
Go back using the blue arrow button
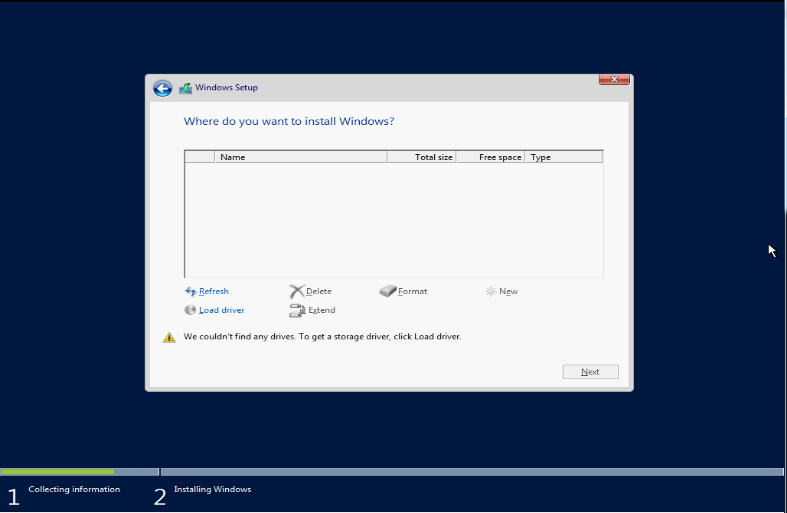163,88
